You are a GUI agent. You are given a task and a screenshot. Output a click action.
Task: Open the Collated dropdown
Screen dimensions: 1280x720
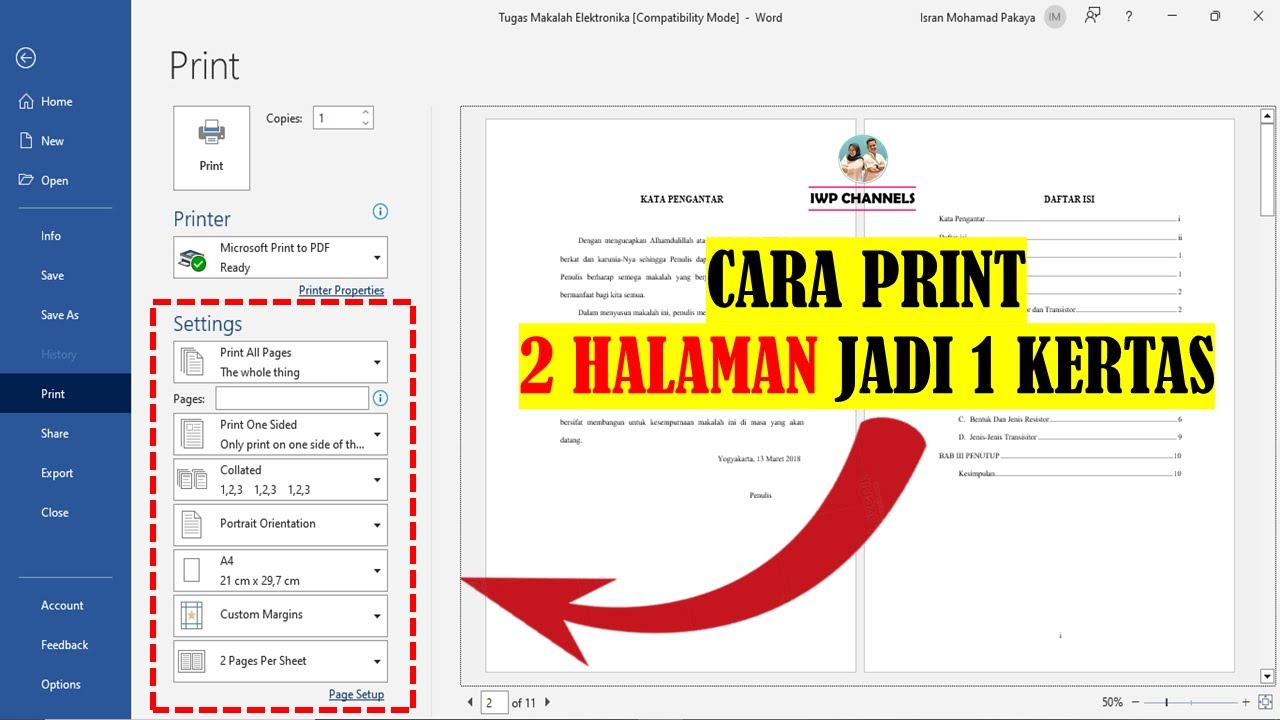click(280, 479)
